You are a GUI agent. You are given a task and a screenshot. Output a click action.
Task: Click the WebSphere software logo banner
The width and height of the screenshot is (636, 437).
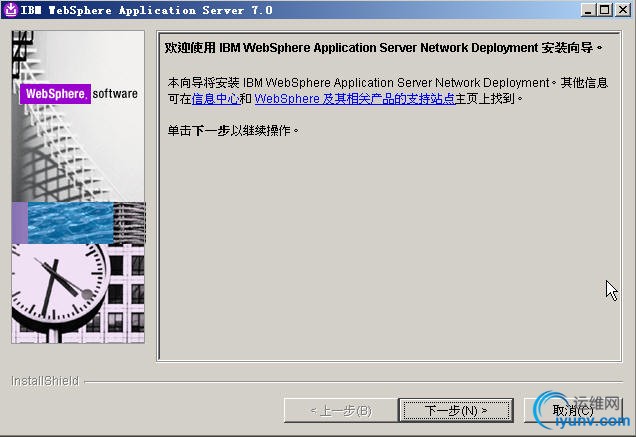click(x=79, y=94)
